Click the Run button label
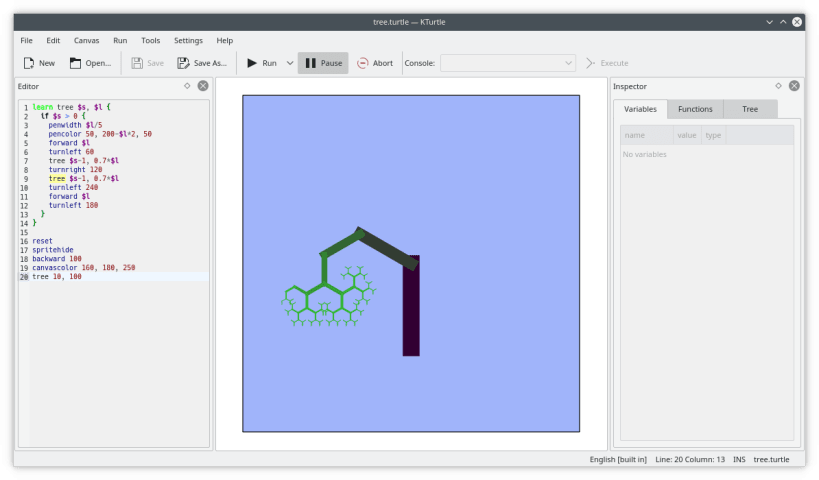This screenshot has width=819, height=480. pyautogui.click(x=270, y=63)
